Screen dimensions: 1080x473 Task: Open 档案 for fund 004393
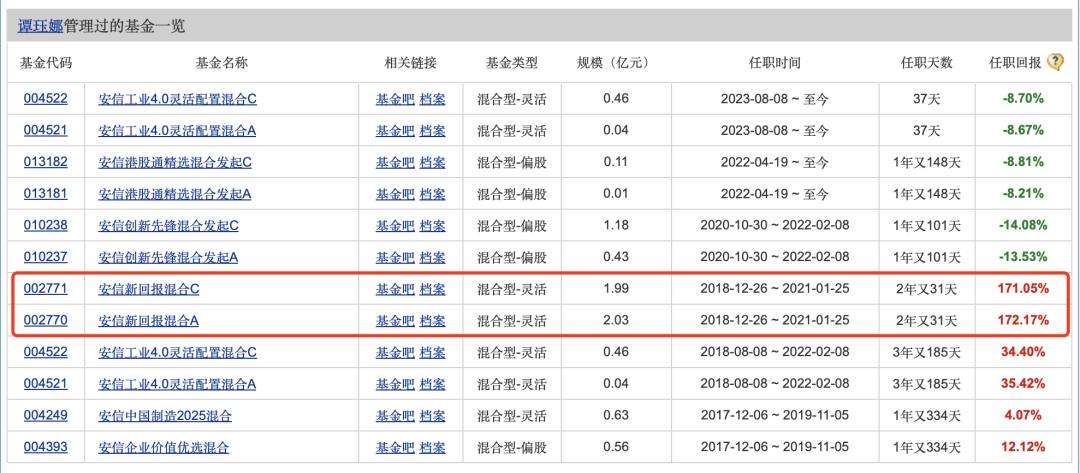coord(433,448)
